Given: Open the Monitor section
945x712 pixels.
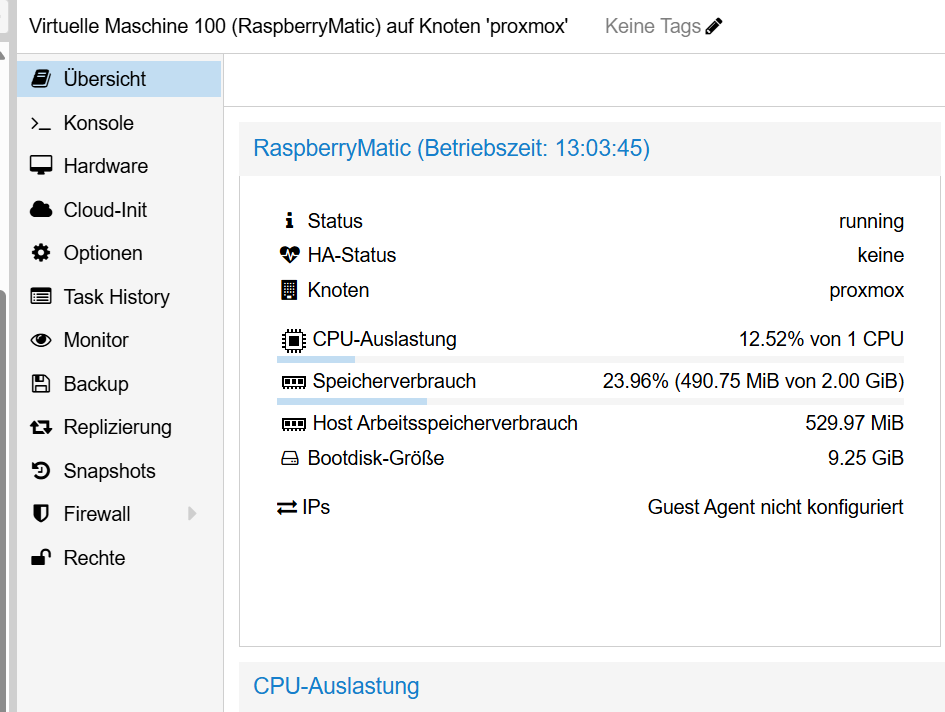Looking at the screenshot, I should coord(119,340).
